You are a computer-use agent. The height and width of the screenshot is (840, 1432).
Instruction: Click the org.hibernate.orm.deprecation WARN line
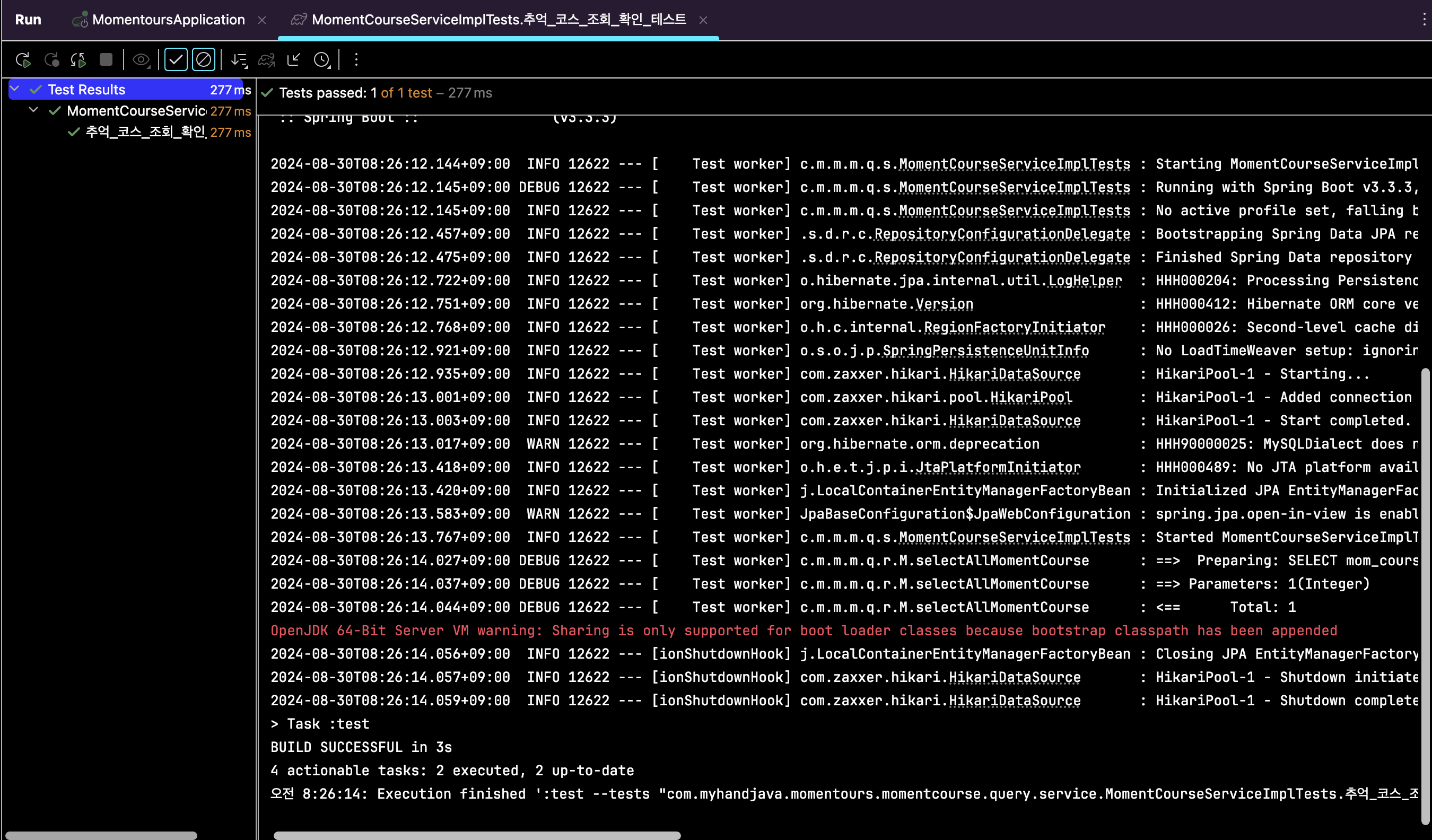point(844,444)
